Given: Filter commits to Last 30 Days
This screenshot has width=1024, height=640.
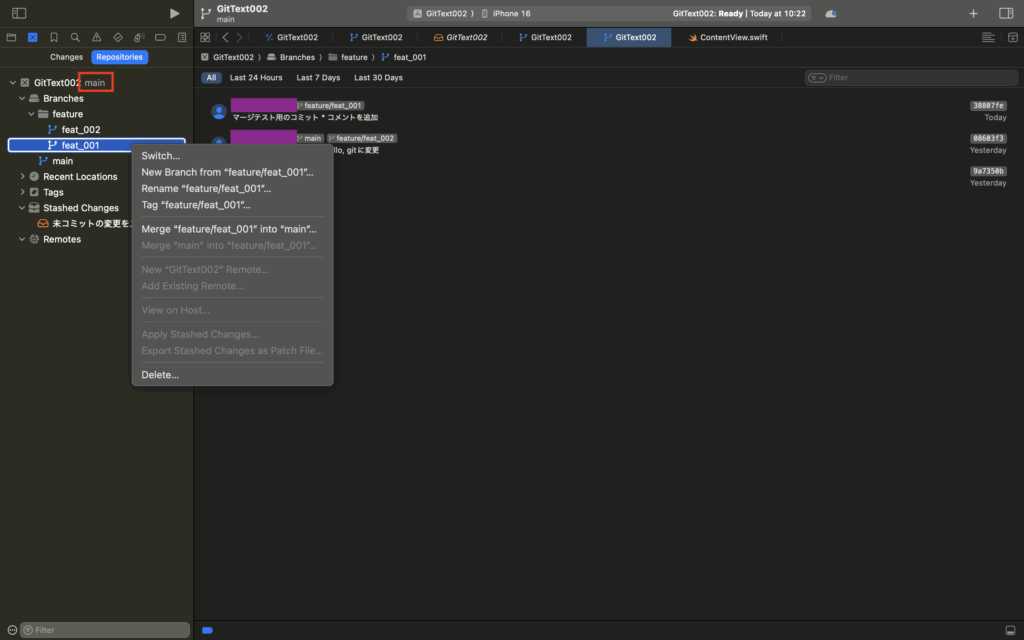Looking at the screenshot, I should coord(378,77).
